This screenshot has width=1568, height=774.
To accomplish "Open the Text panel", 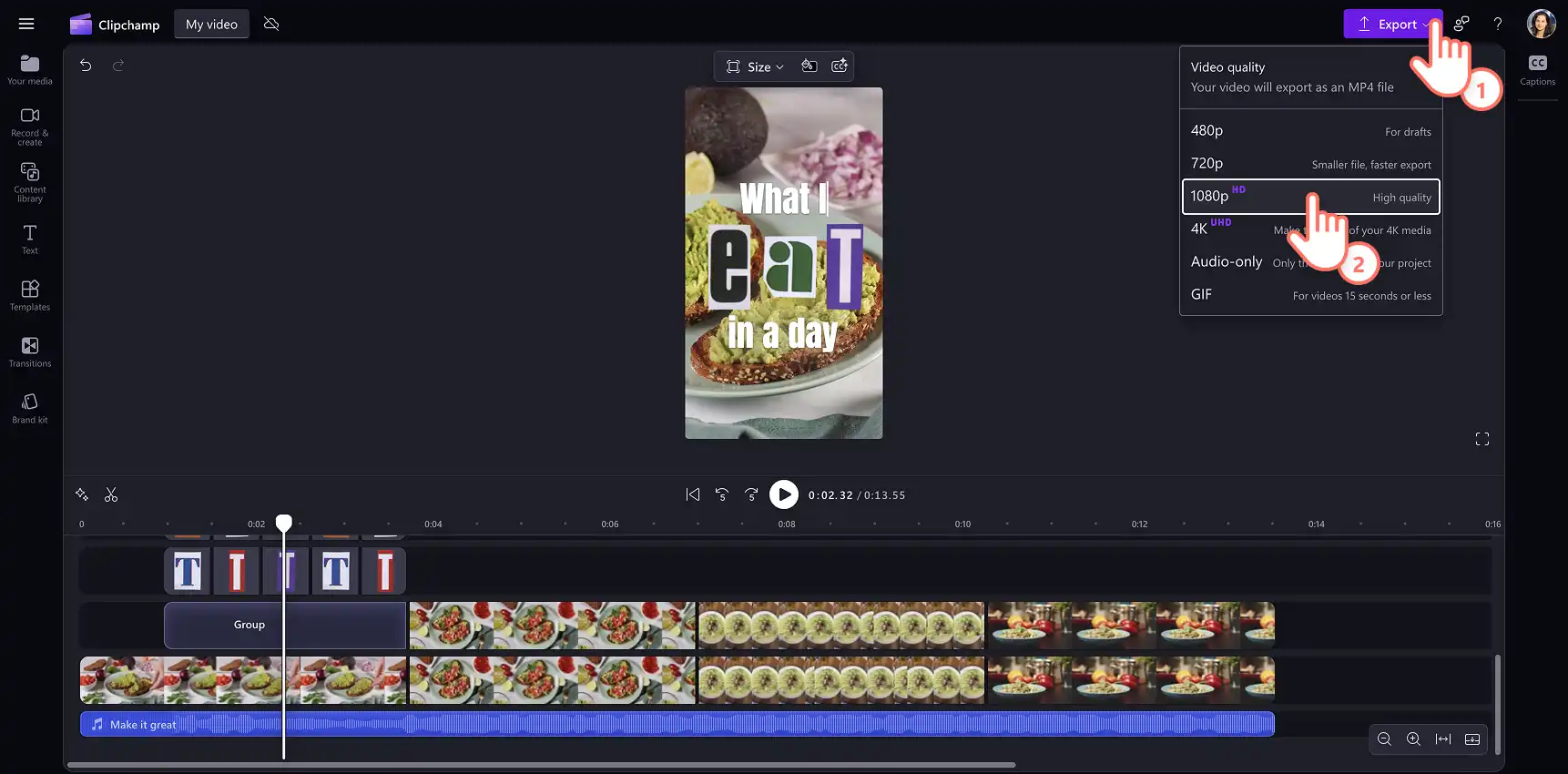I will (30, 239).
